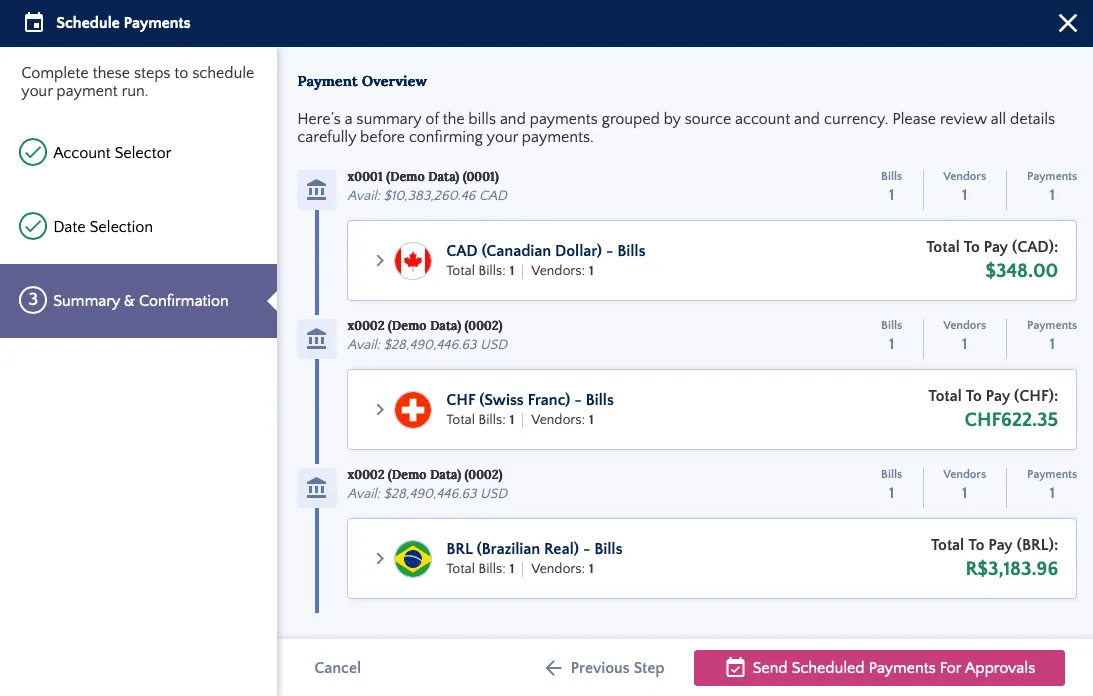1093x696 pixels.
Task: Click the Total To Pay (CAD): label
Action: (x=992, y=247)
